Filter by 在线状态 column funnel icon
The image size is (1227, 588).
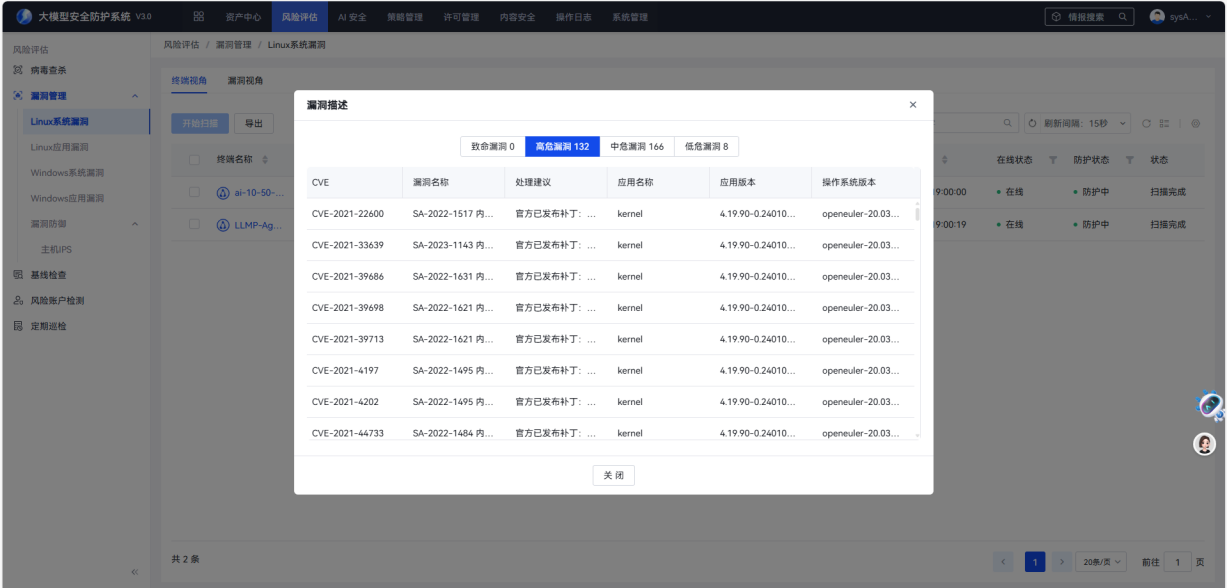pyautogui.click(x=1053, y=161)
